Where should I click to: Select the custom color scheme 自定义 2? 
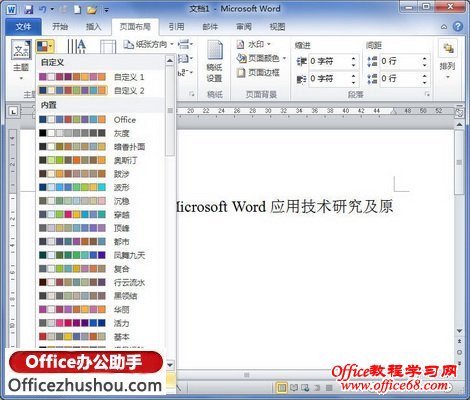pyautogui.click(x=101, y=90)
